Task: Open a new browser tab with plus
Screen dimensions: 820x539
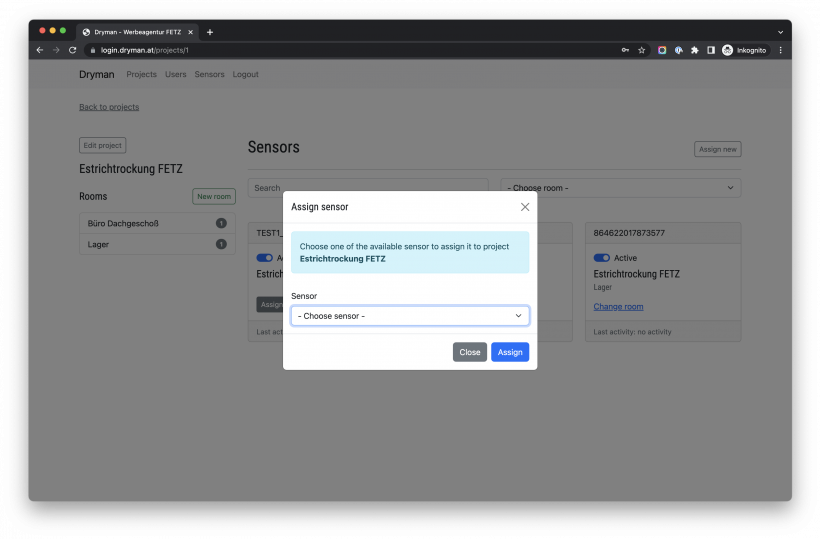Action: click(x=209, y=32)
